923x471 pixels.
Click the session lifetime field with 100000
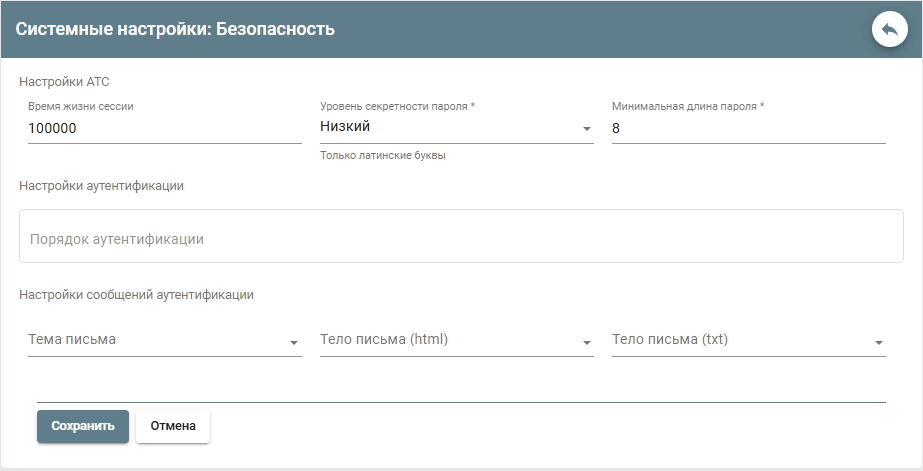(164, 128)
